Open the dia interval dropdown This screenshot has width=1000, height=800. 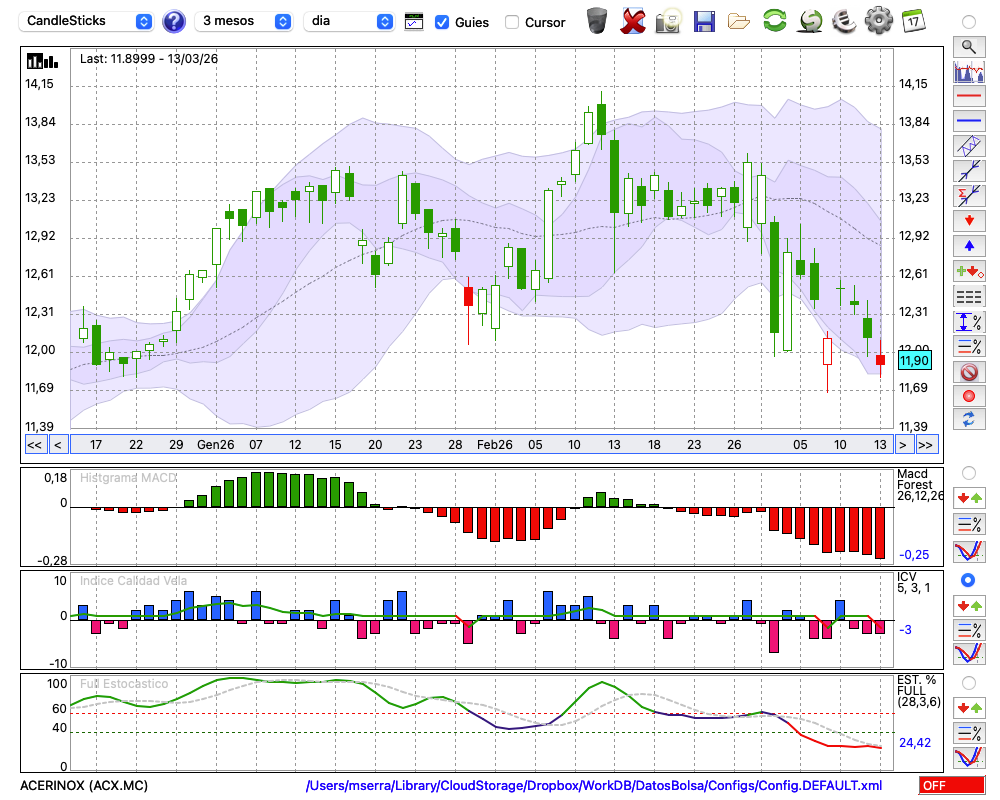click(x=349, y=21)
